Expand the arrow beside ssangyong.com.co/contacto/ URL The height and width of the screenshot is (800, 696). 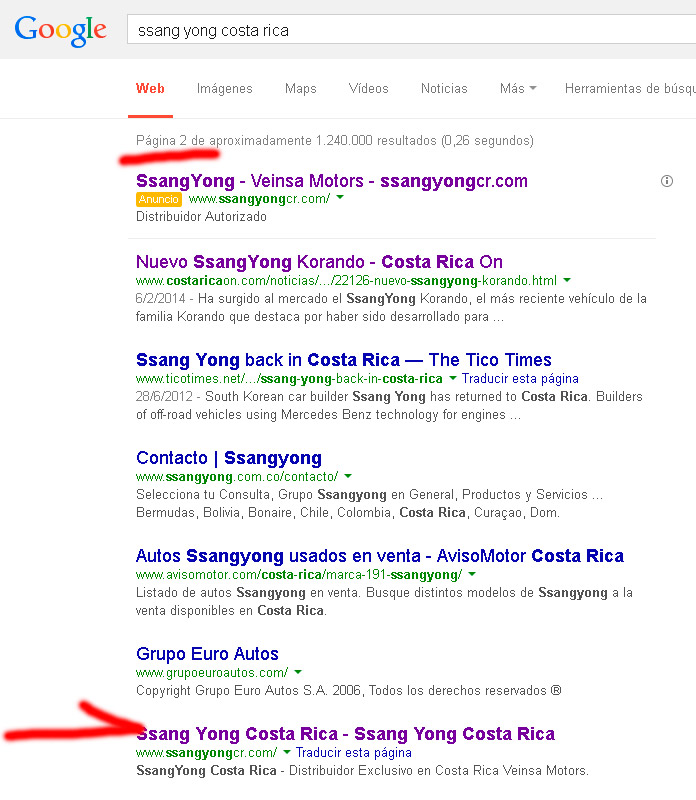point(348,476)
